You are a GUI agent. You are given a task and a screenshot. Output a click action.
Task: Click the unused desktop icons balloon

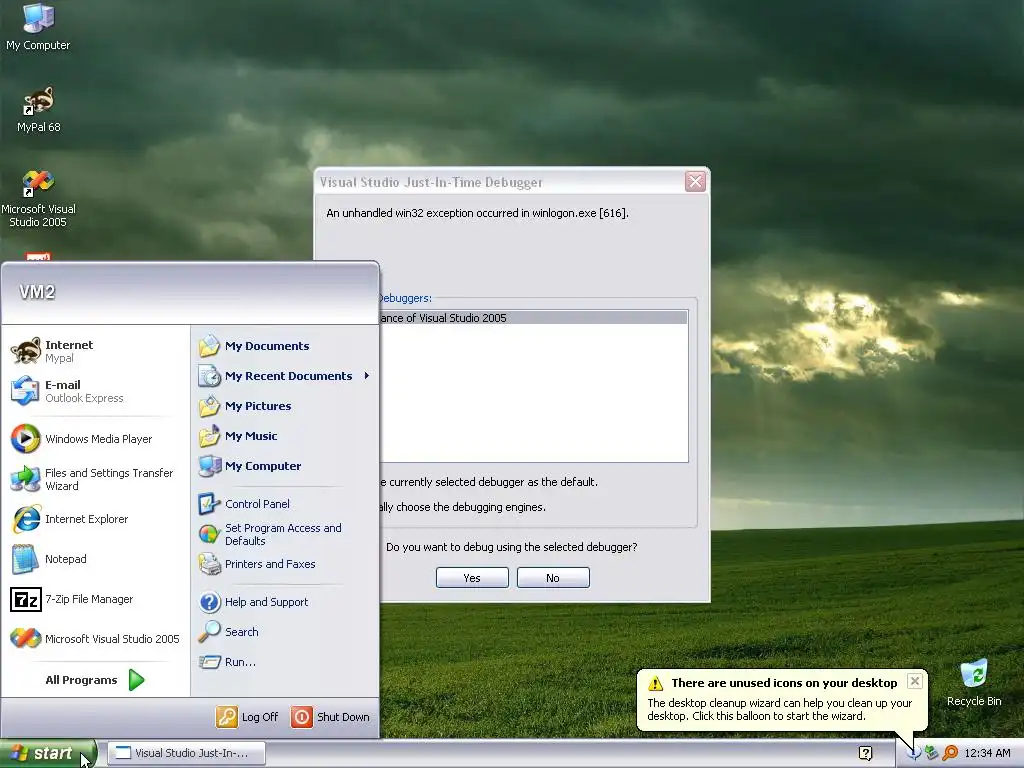coord(782,699)
